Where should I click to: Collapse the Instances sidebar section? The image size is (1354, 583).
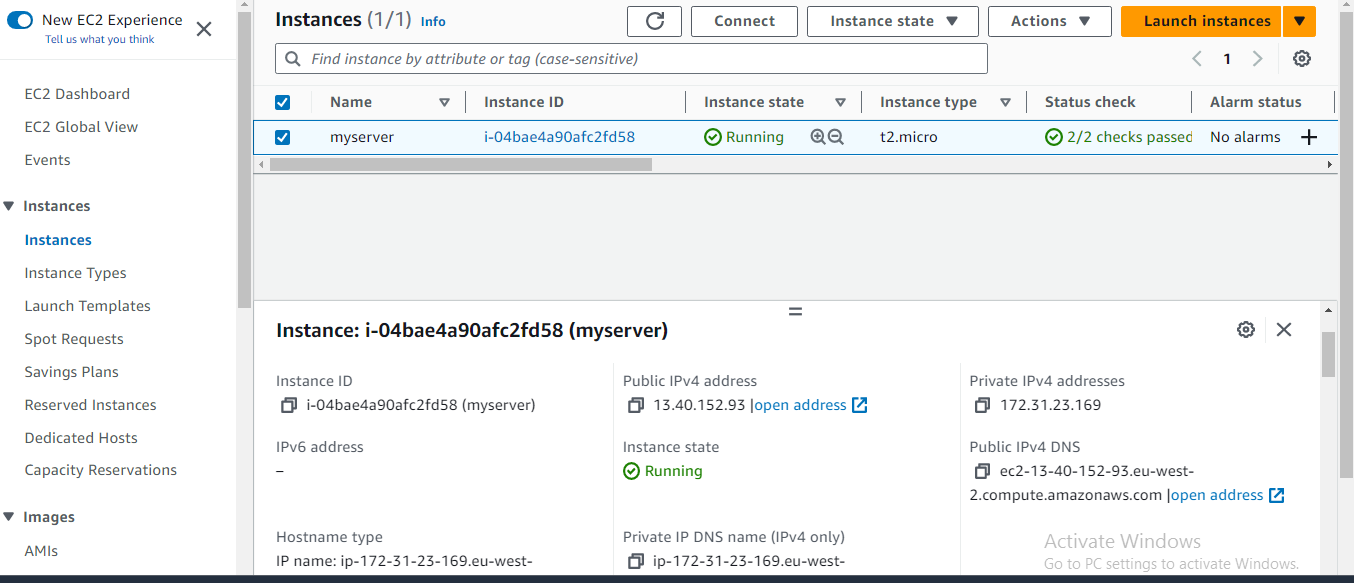(x=10, y=206)
